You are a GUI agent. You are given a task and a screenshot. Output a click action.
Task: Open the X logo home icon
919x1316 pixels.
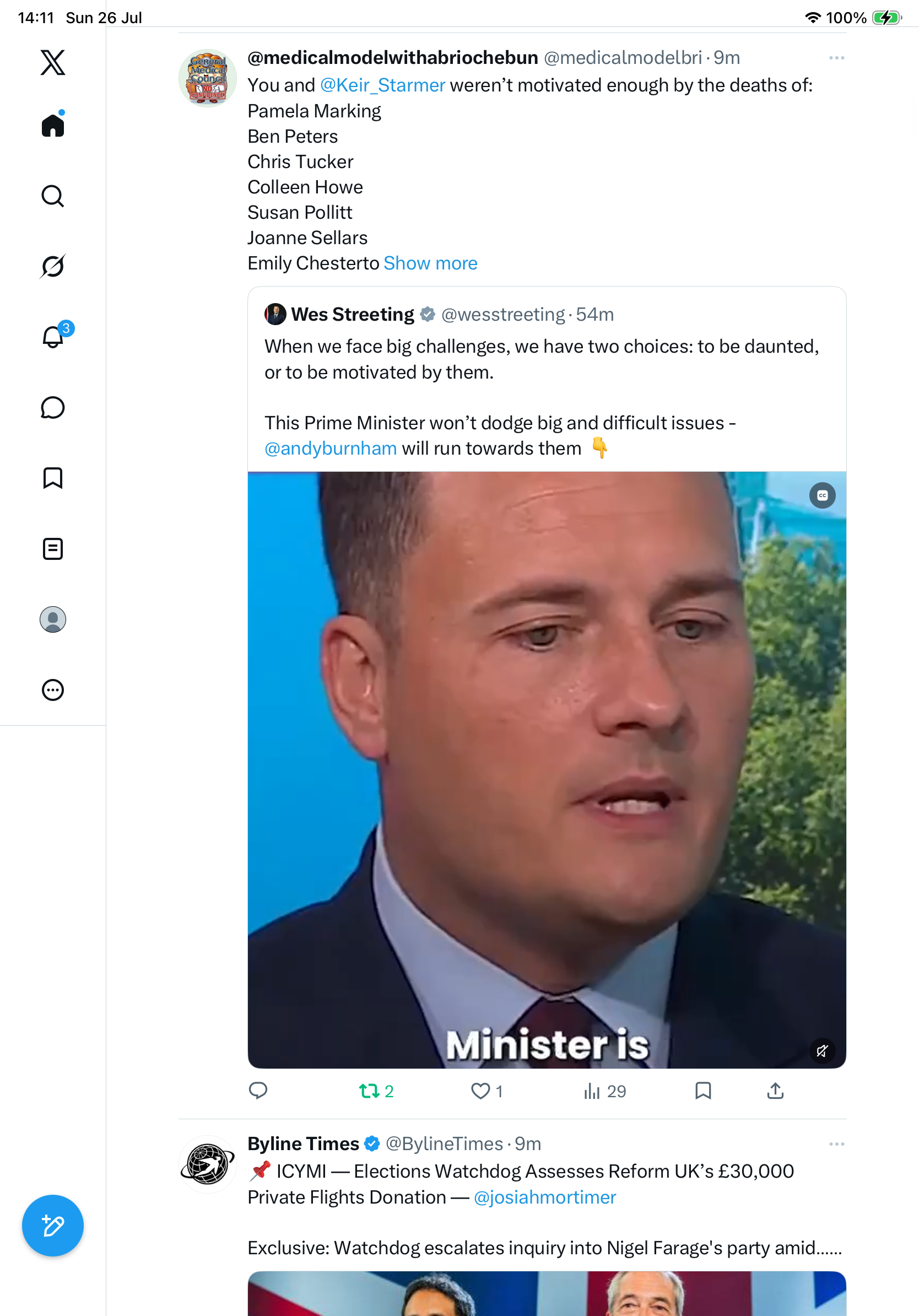pos(53,62)
